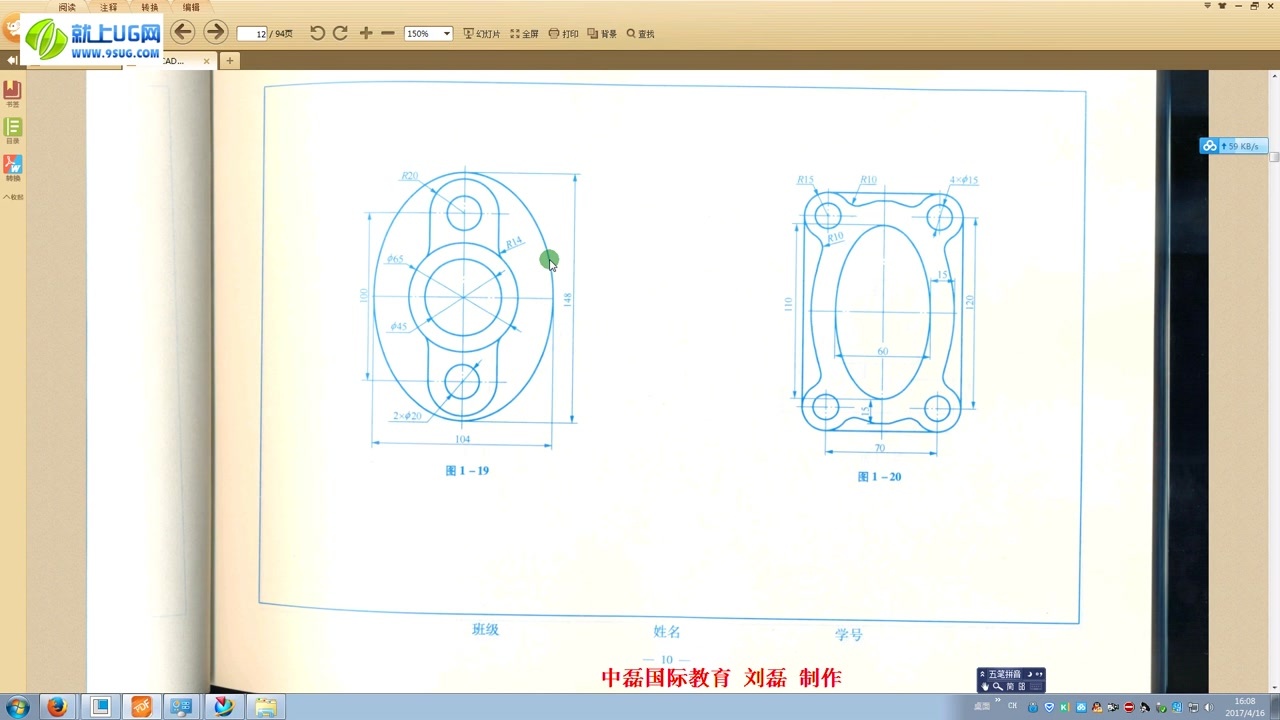Toggle the IME hand tool icon
1280x720 pixels.
(x=984, y=687)
